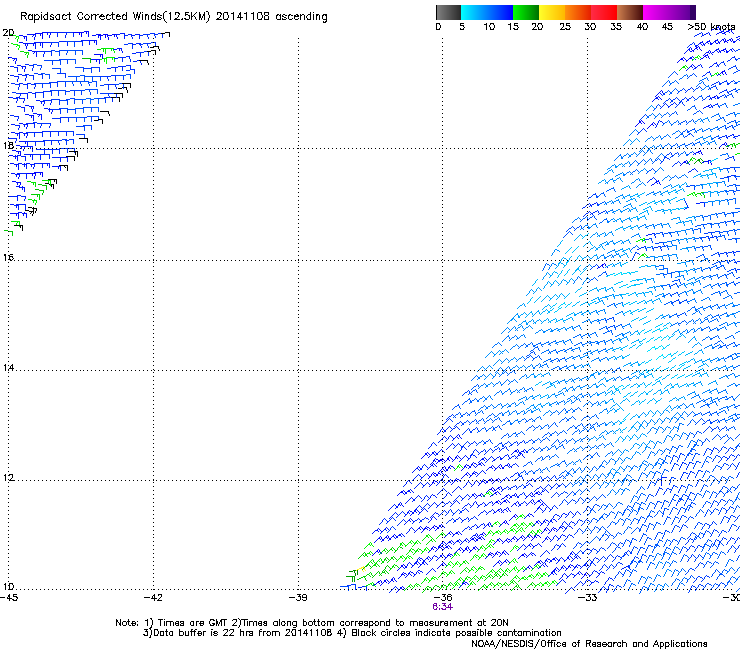Click the '45' label under the color bar
Image resolution: width=740 pixels, height=650 pixels.
[x=667, y=27]
